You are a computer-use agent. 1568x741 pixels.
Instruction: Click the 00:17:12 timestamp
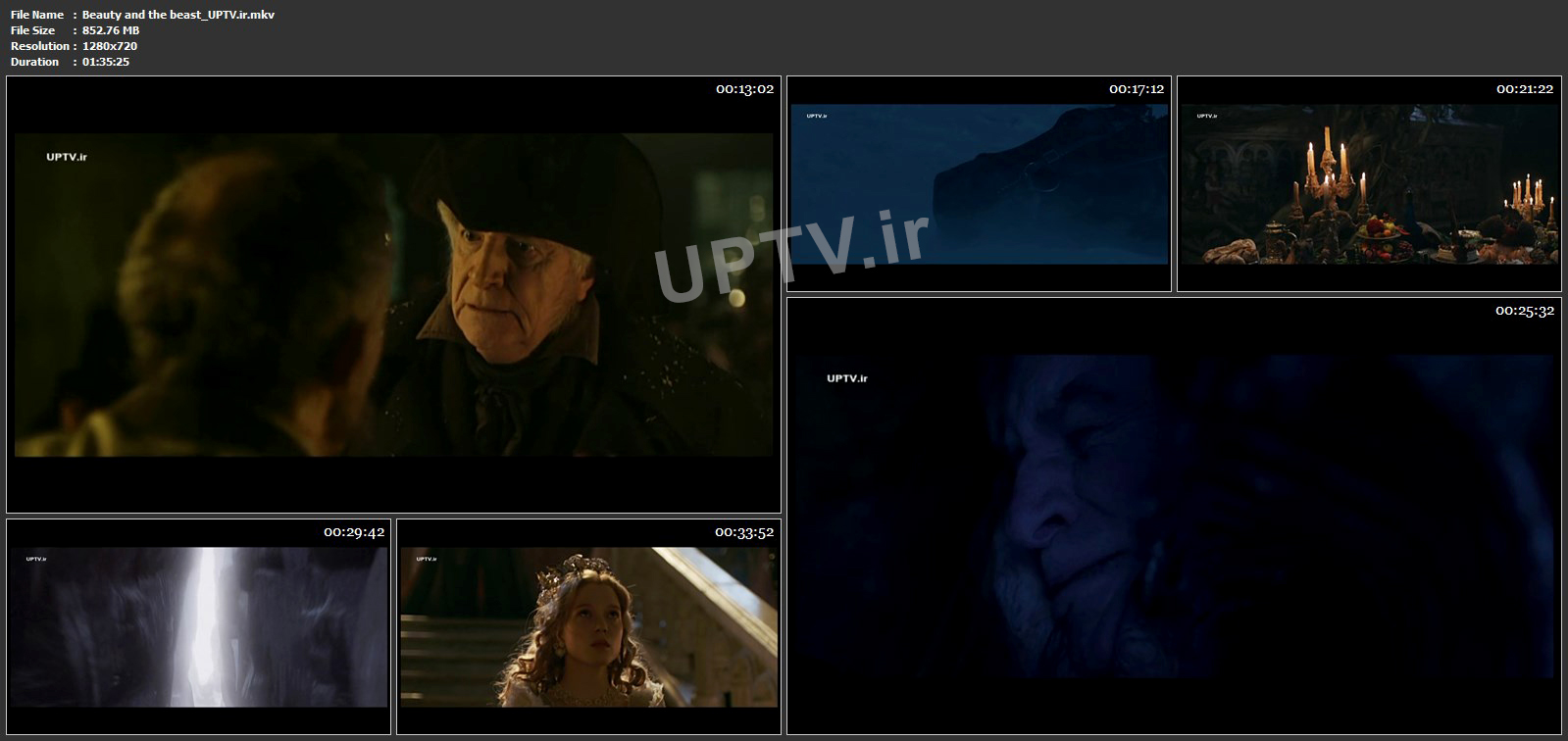[x=1137, y=89]
